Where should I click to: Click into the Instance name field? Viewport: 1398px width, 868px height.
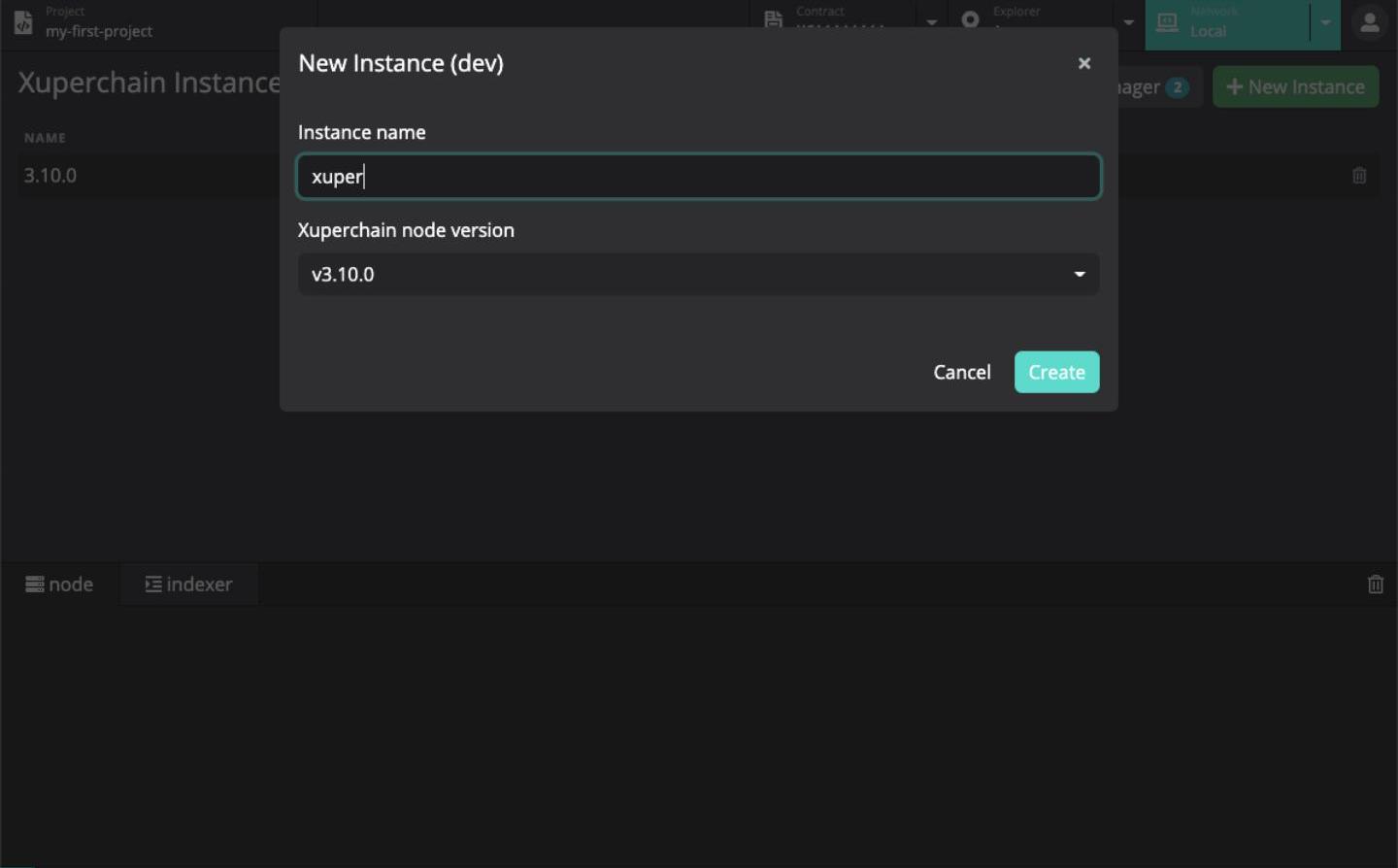pyautogui.click(x=698, y=177)
